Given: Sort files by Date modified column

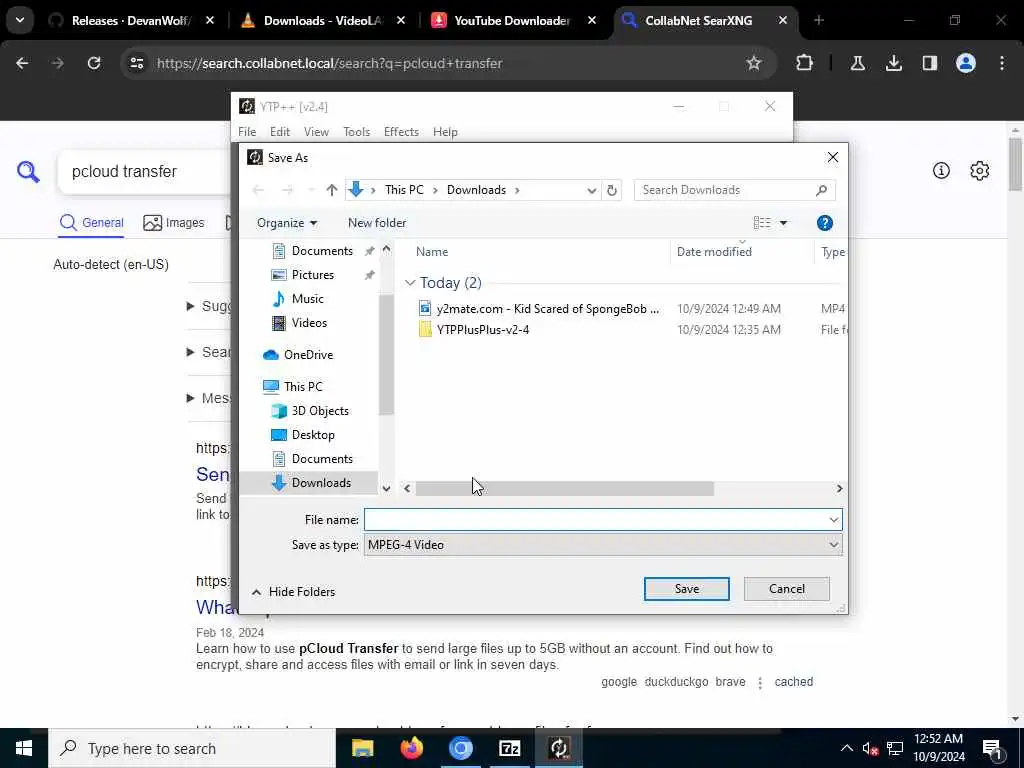Looking at the screenshot, I should coord(714,252).
